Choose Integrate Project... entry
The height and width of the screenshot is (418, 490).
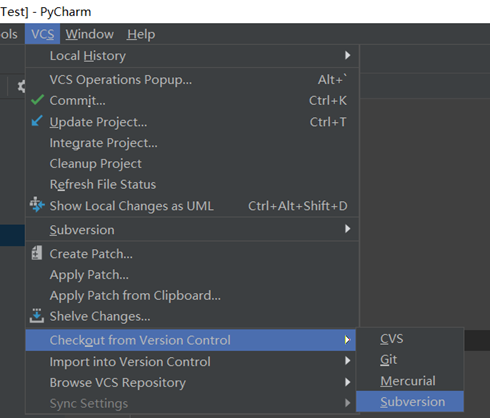click(x=192, y=143)
